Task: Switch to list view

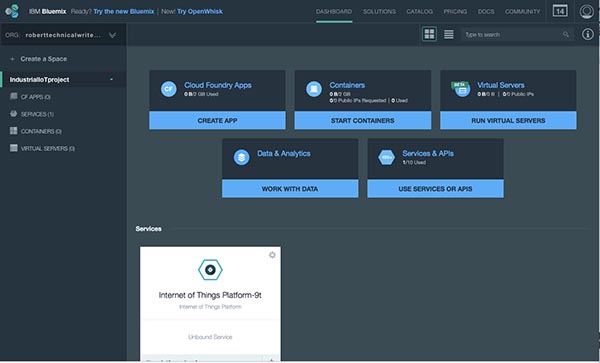Action: pyautogui.click(x=449, y=34)
